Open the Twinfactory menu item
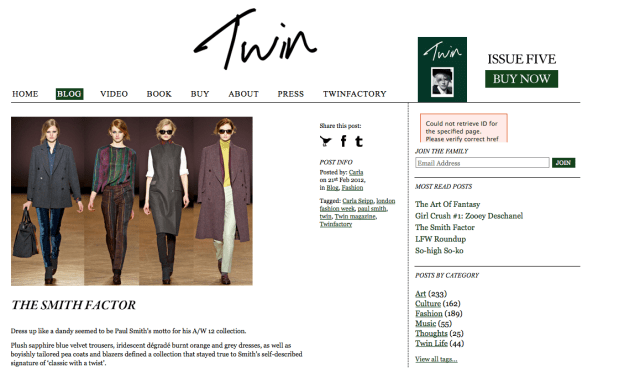Image resolution: width=640 pixels, height=368 pixels. click(x=354, y=94)
